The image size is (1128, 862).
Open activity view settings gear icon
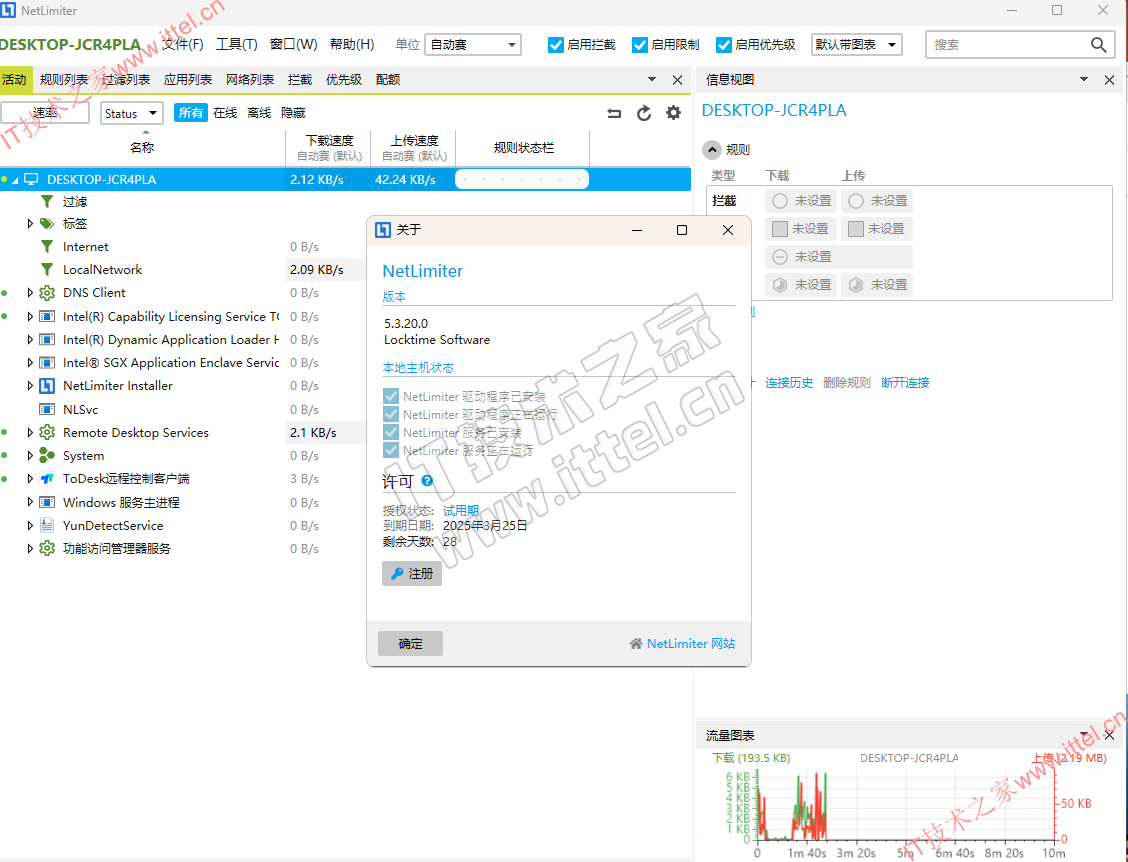point(673,113)
